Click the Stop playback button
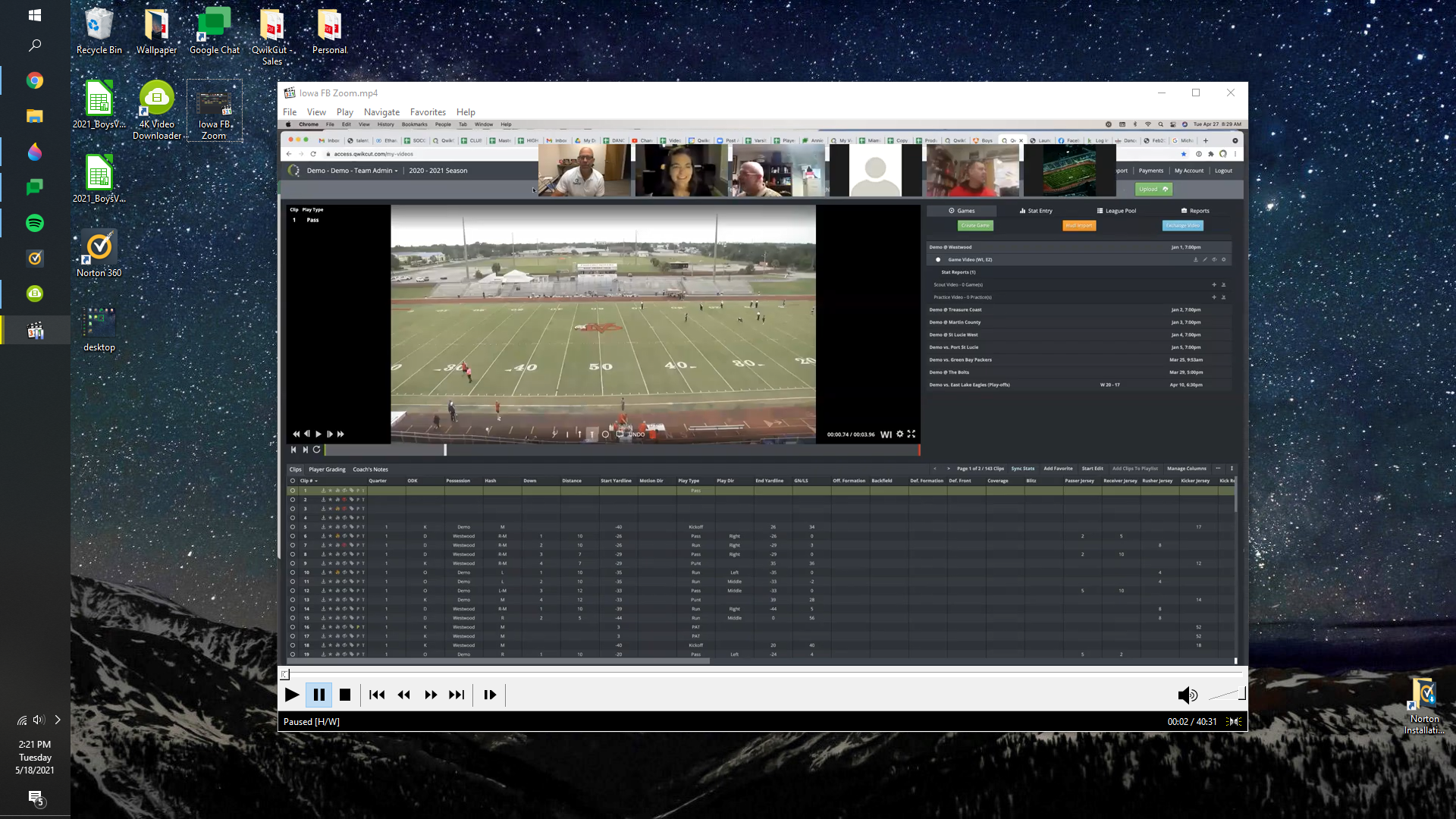 [345, 695]
